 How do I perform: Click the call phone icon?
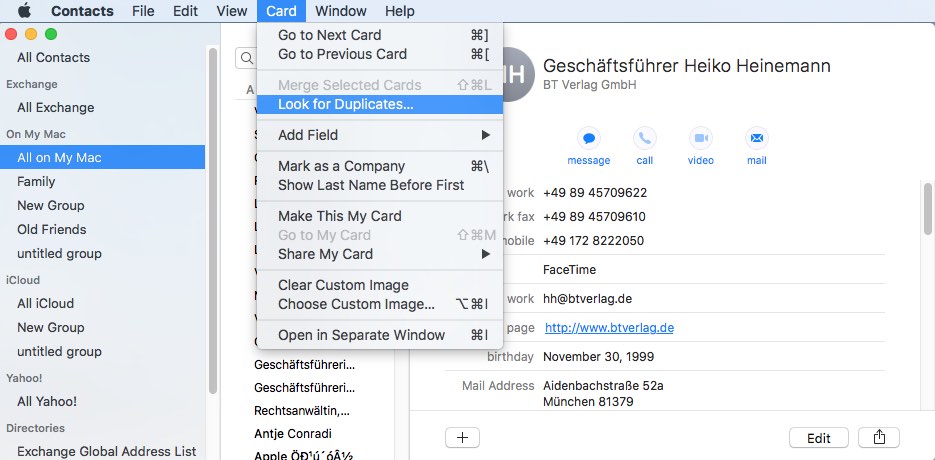tap(645, 138)
